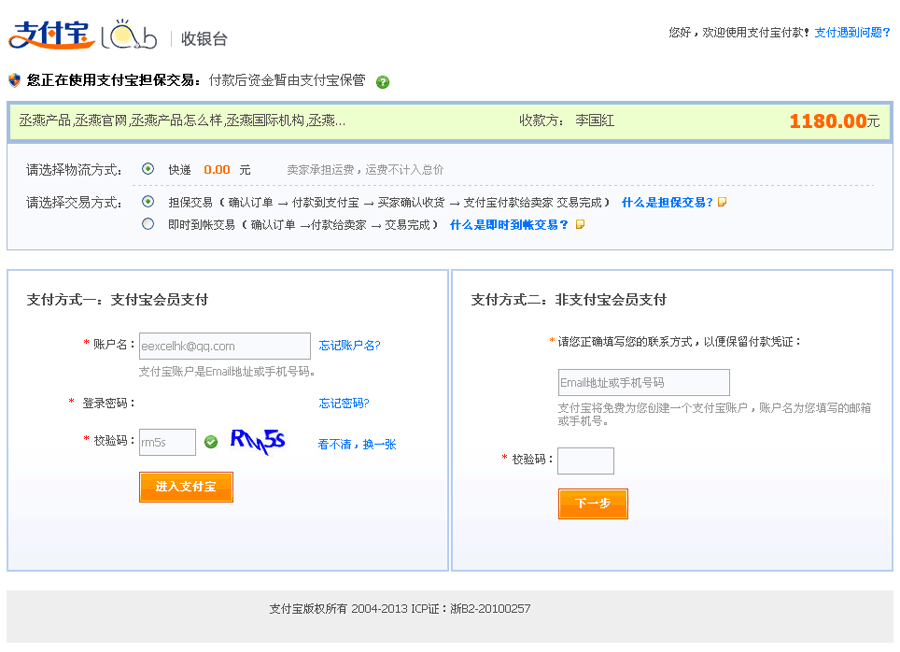The width and height of the screenshot is (900, 652).
Task: Click the RM5s captcha image
Action: coord(258,442)
